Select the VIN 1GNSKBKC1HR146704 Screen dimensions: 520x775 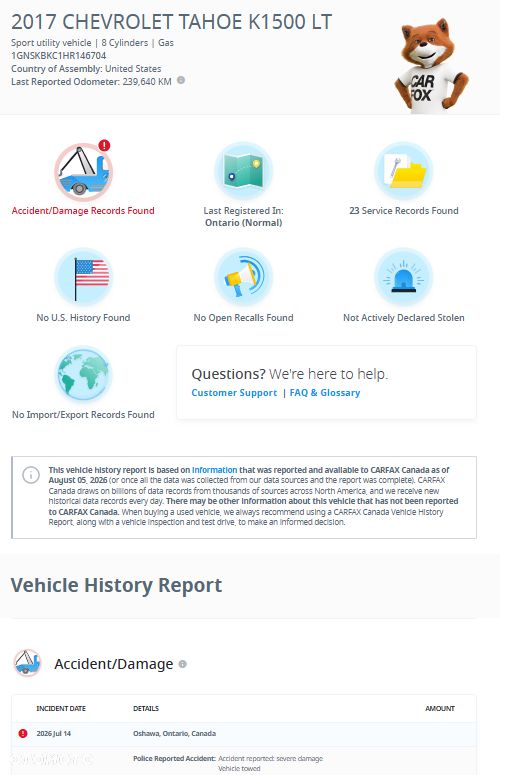[58, 55]
